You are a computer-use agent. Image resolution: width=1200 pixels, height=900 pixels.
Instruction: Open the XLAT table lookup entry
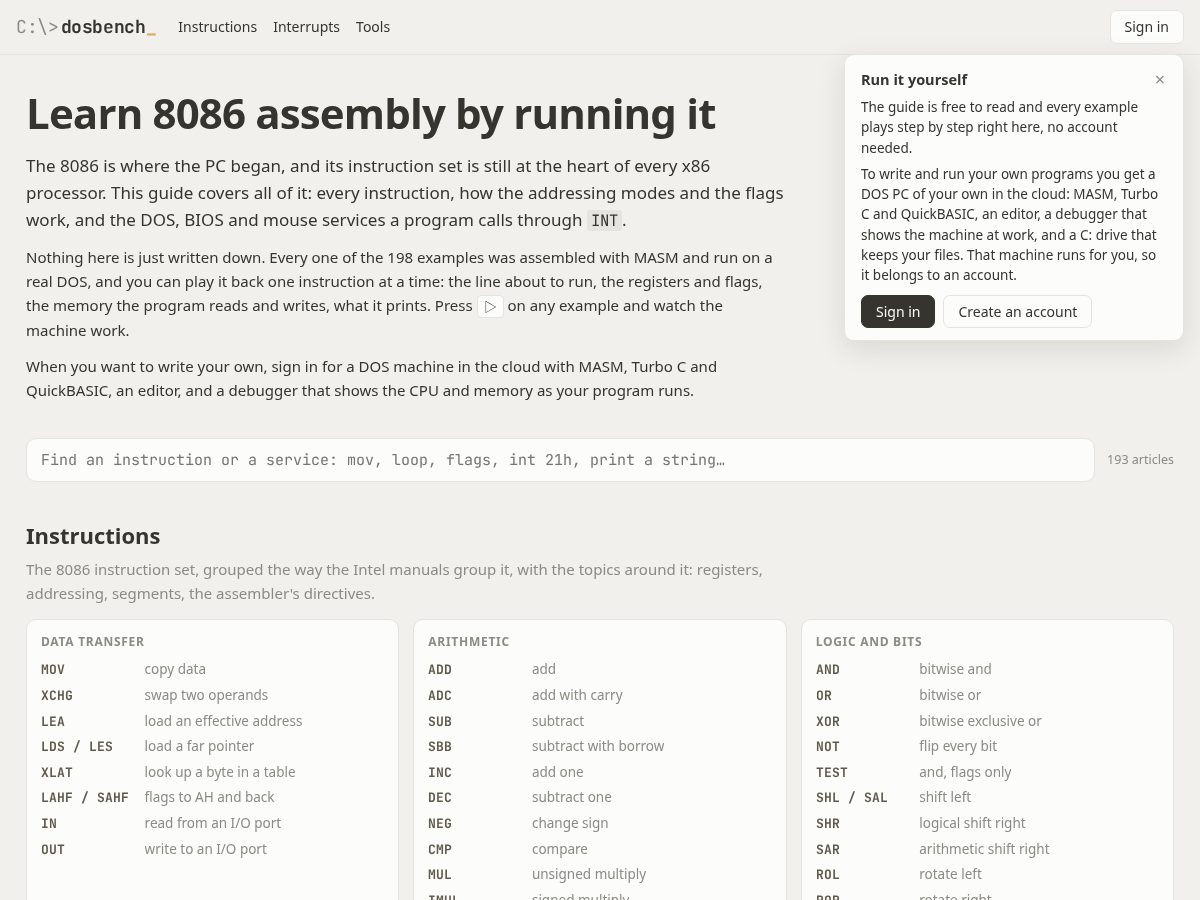[x=212, y=772]
